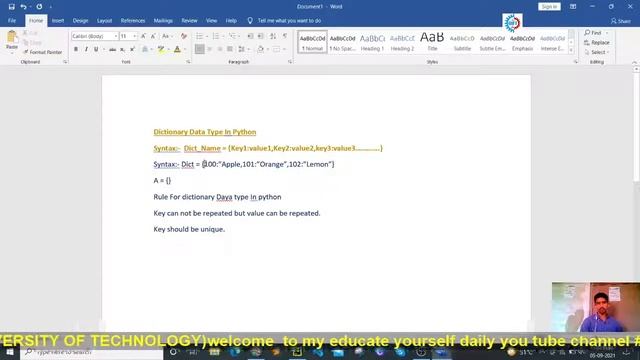Switch to the Mailings tab

[163, 20]
